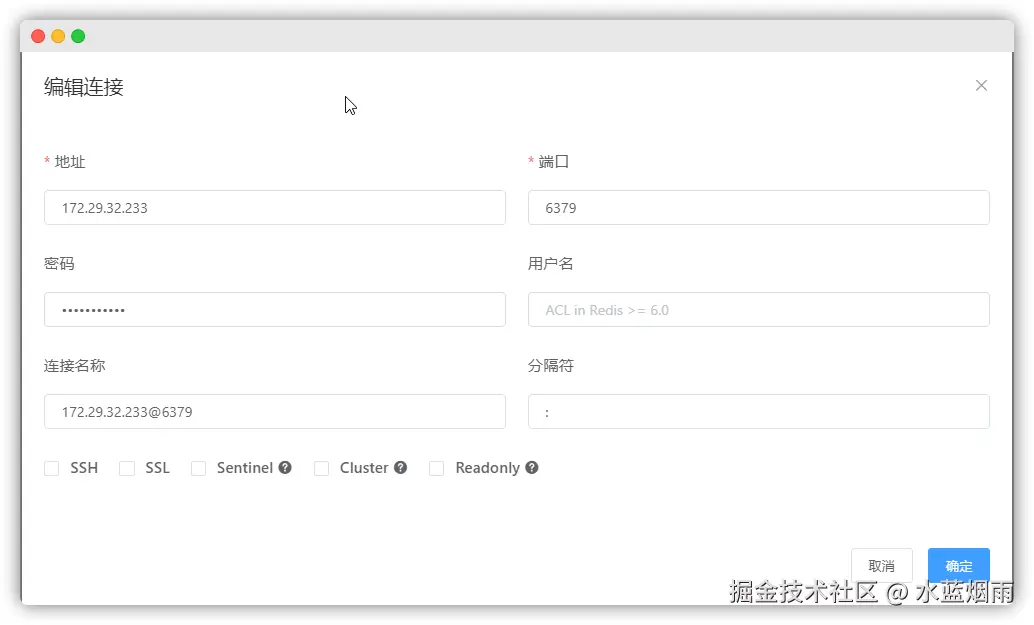Click the 端口 port field showing 6379
The height and width of the screenshot is (625, 1034).
758,208
